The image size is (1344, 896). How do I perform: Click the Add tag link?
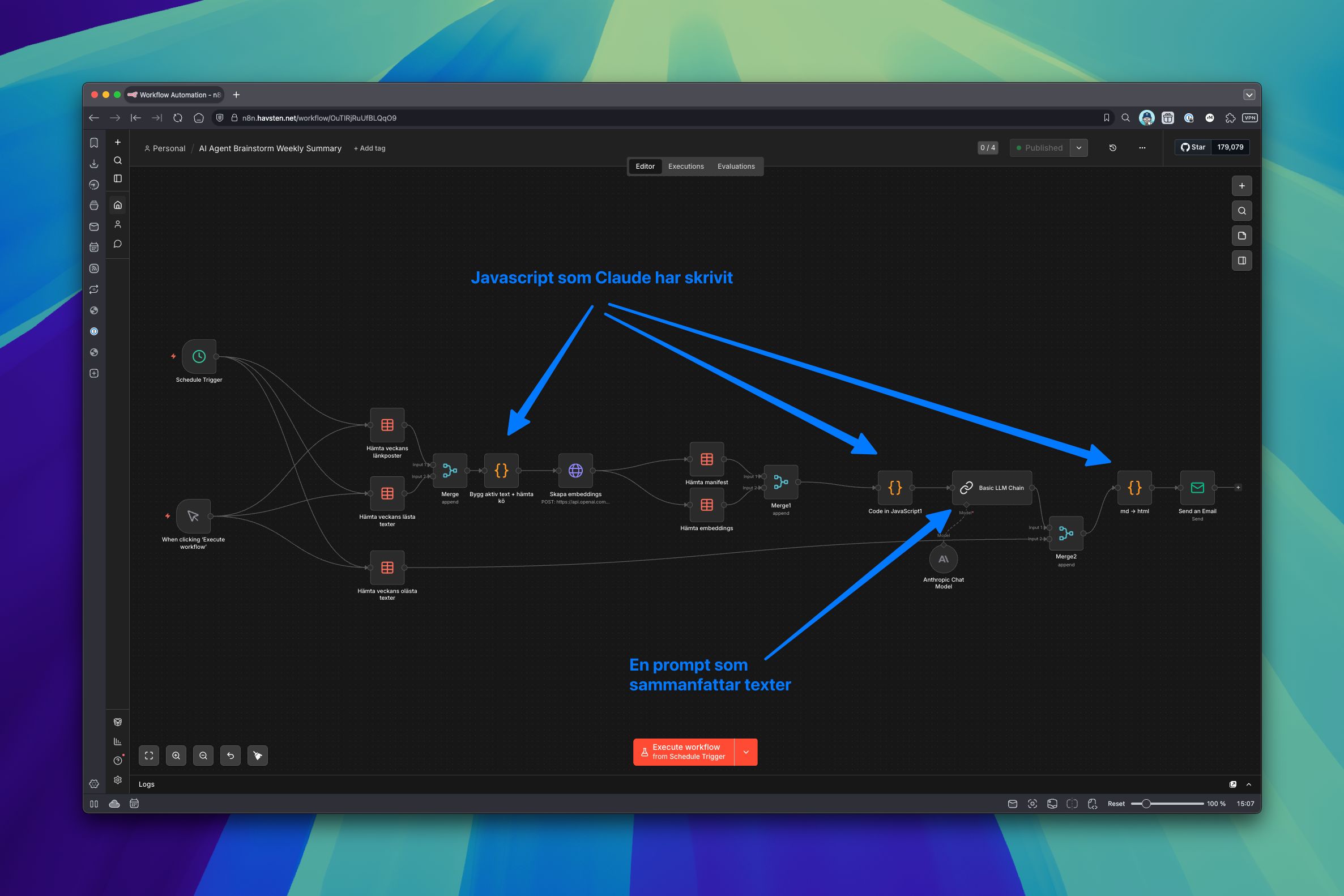[x=370, y=148]
